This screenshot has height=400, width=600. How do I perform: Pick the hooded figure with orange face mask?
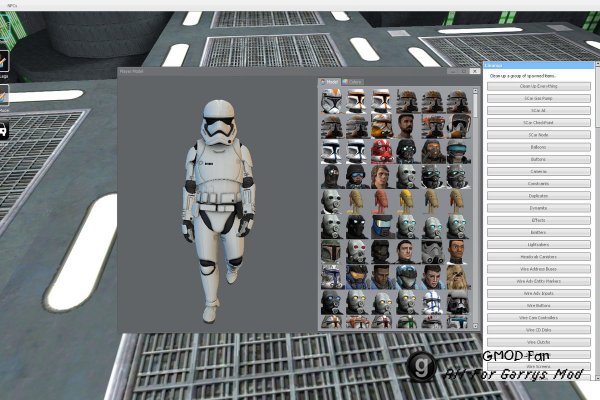click(x=432, y=152)
